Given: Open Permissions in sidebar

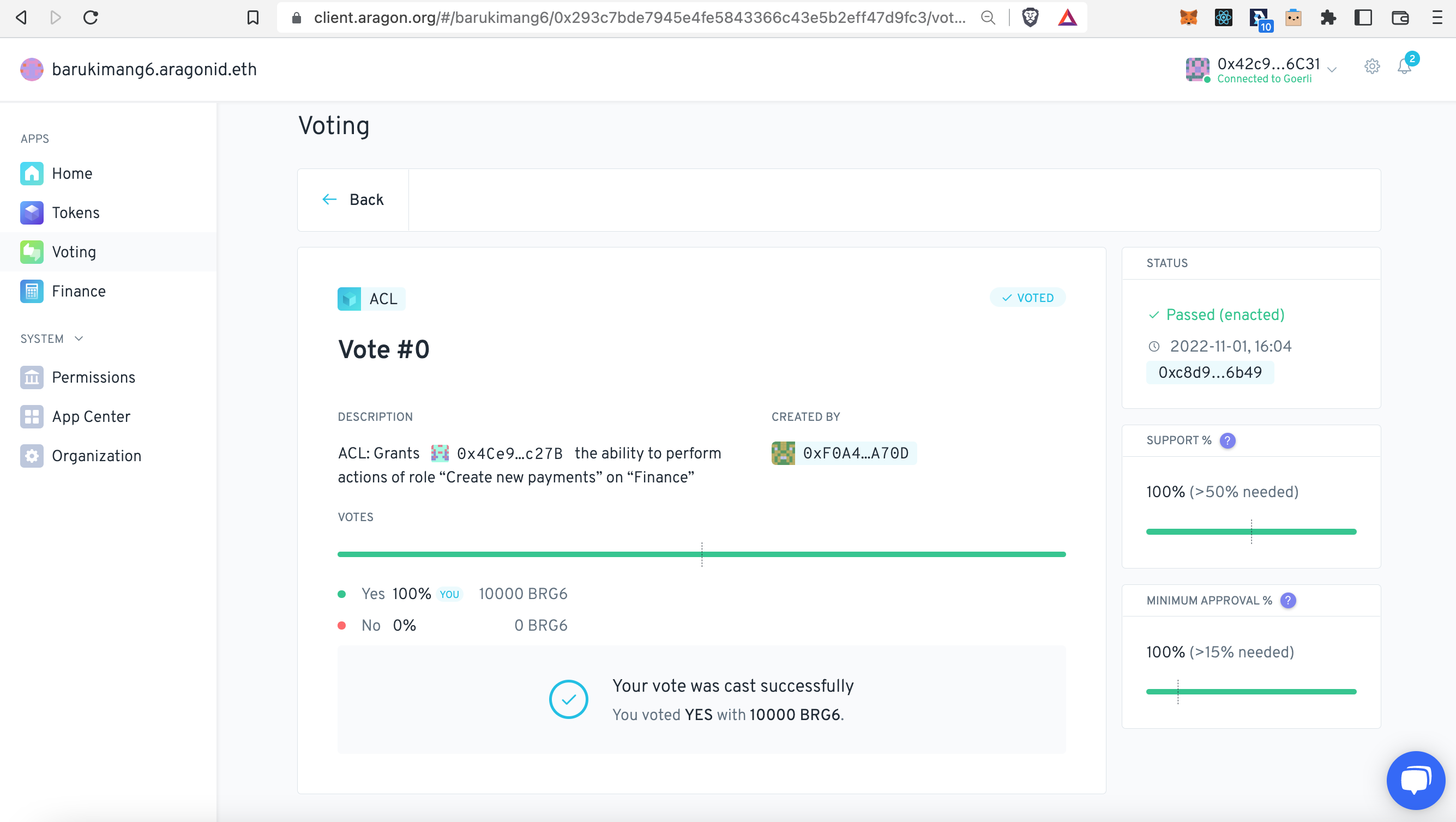Looking at the screenshot, I should point(109,377).
